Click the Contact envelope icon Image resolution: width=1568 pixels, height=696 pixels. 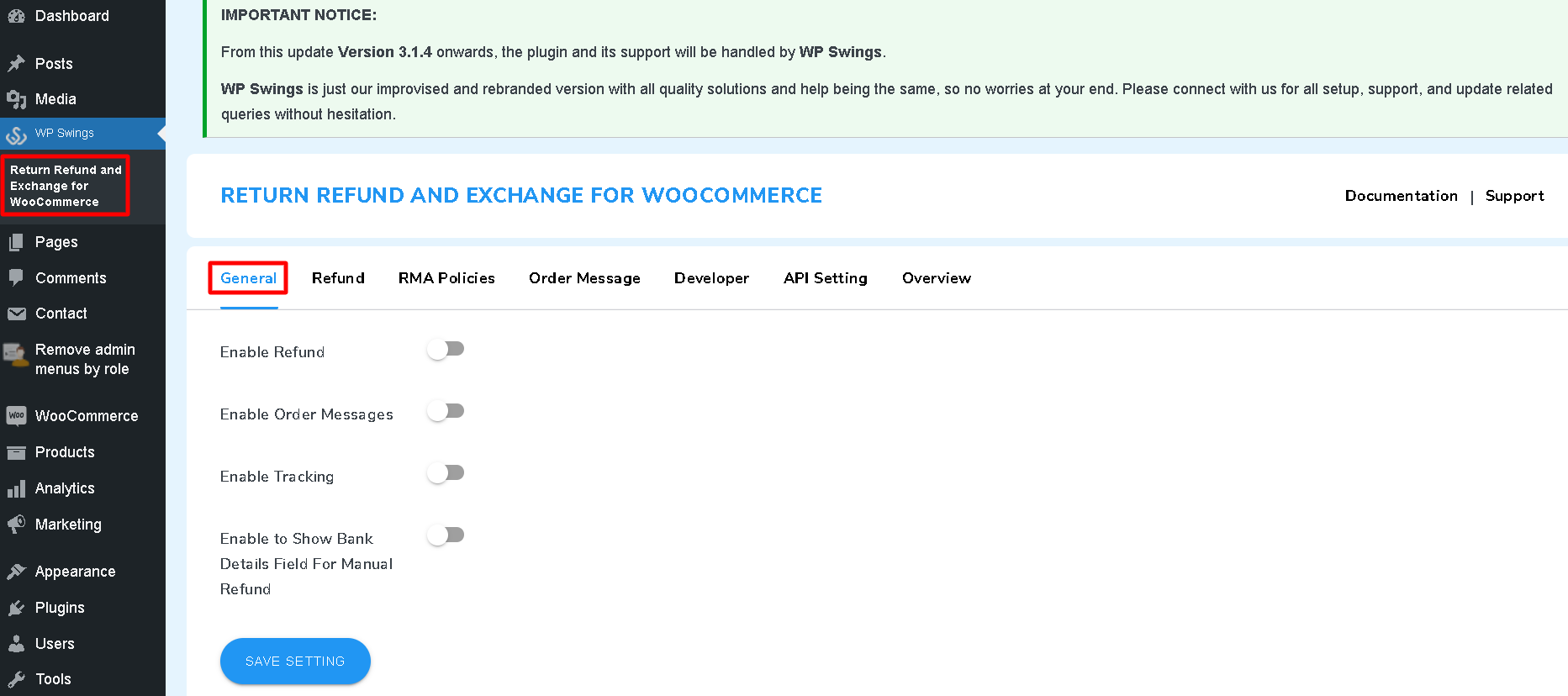(16, 314)
